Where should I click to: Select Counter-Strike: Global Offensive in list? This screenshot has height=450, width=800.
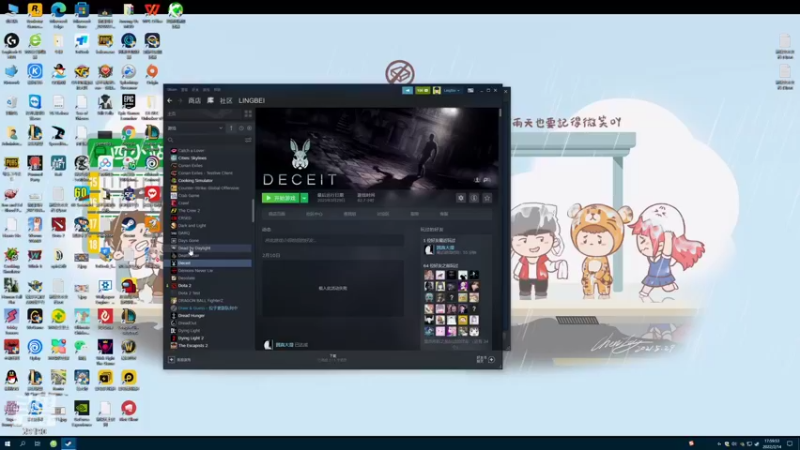[208, 188]
